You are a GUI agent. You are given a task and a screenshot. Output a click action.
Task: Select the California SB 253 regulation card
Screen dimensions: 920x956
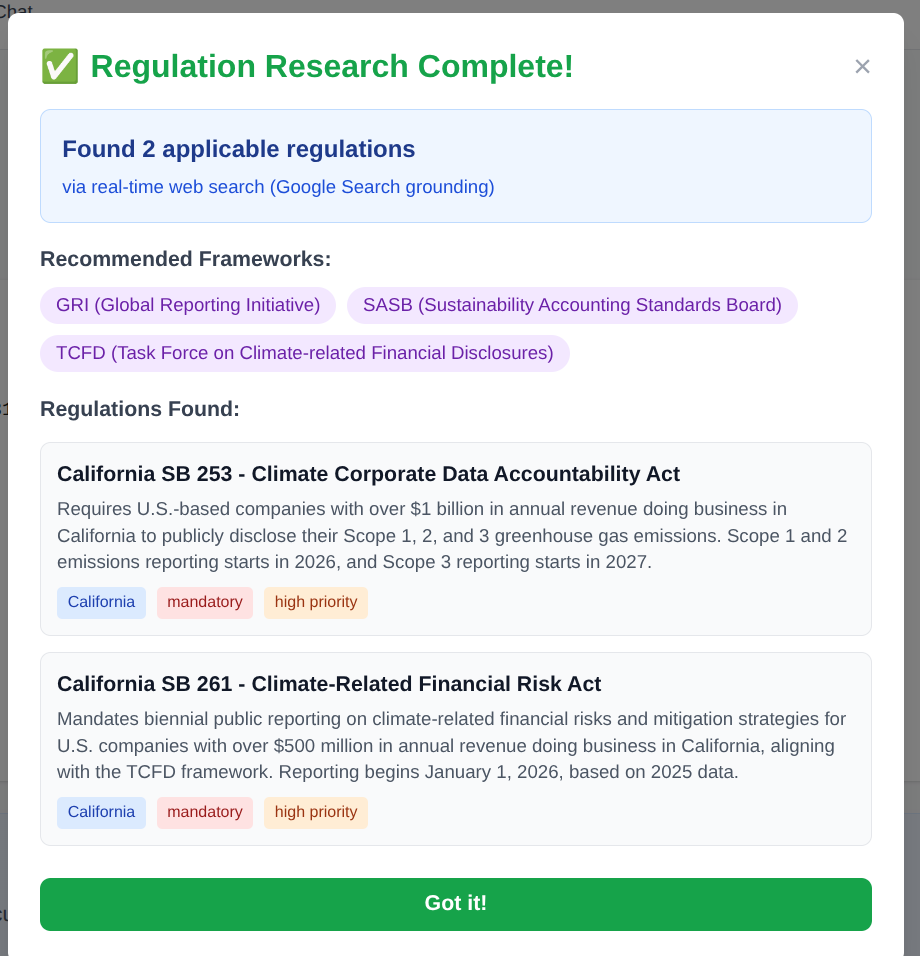point(455,538)
